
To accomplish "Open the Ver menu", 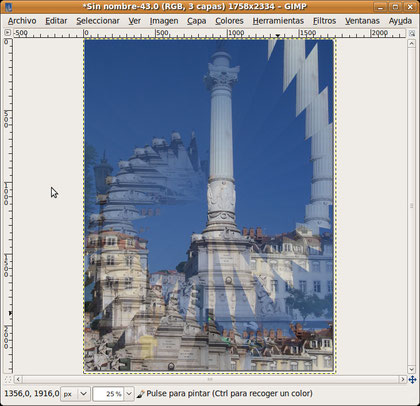I will click(134, 21).
